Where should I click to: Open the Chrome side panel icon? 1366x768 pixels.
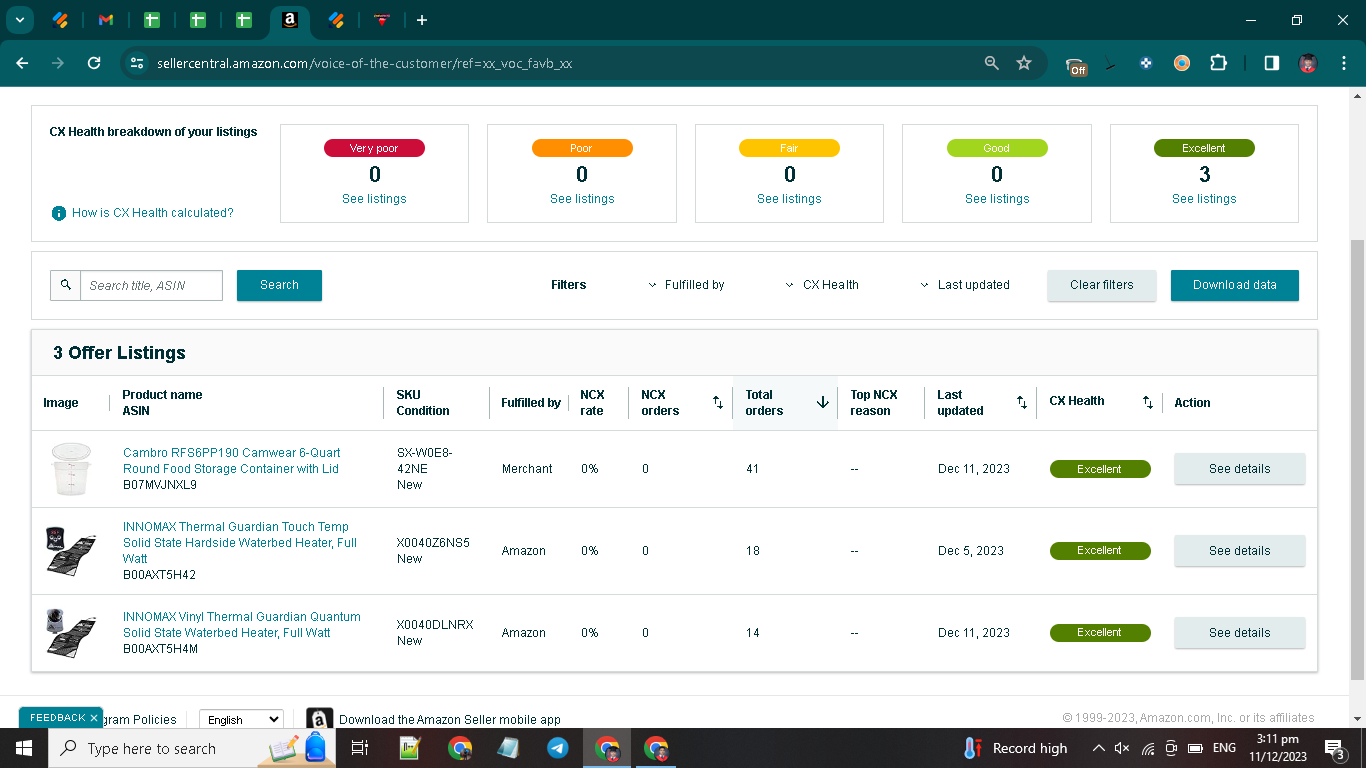[1271, 63]
